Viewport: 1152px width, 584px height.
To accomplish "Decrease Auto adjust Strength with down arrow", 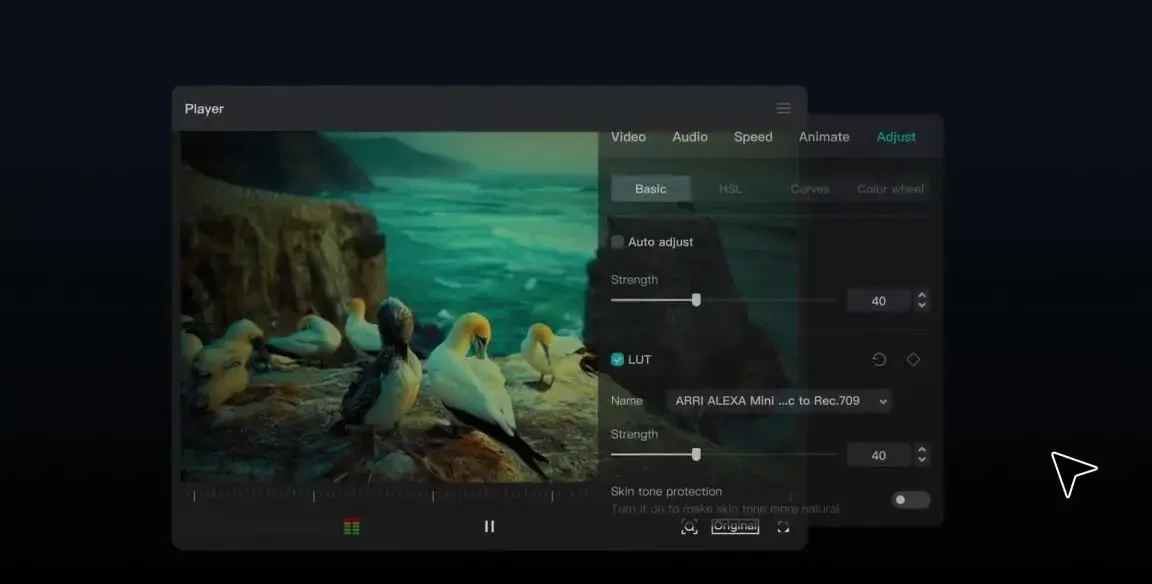I will point(922,306).
